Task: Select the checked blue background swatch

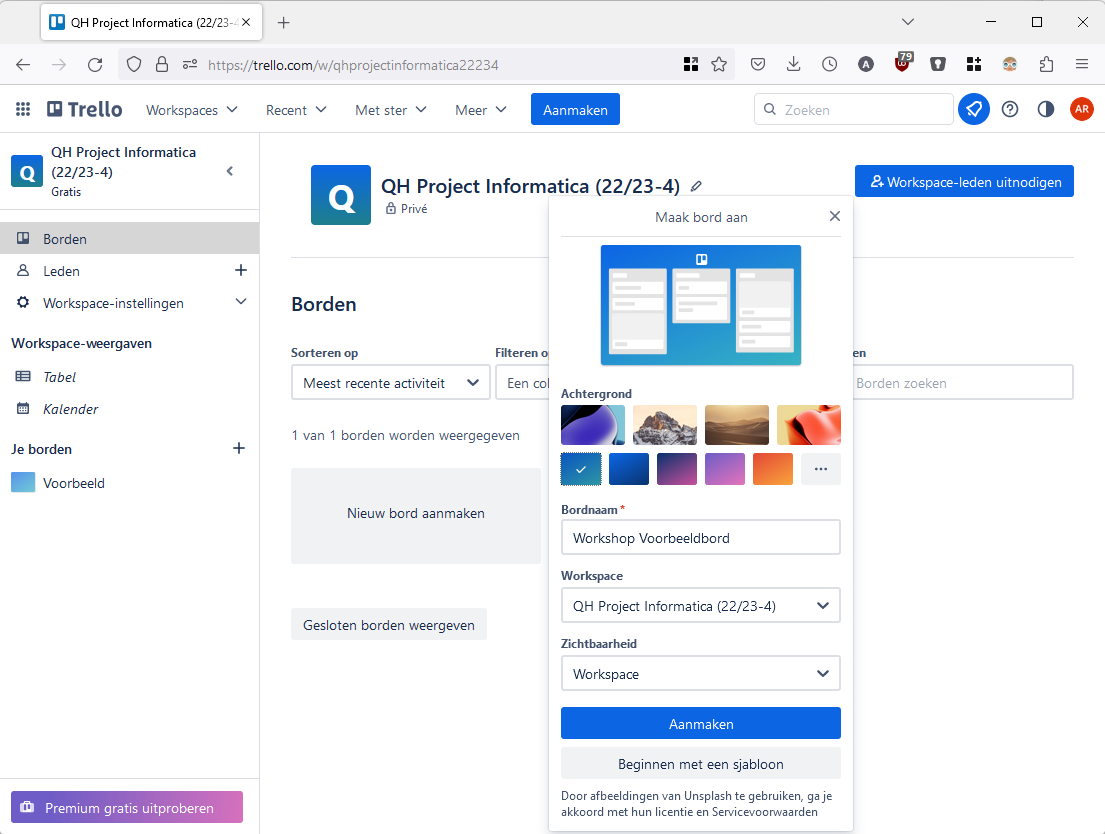Action: coord(581,469)
